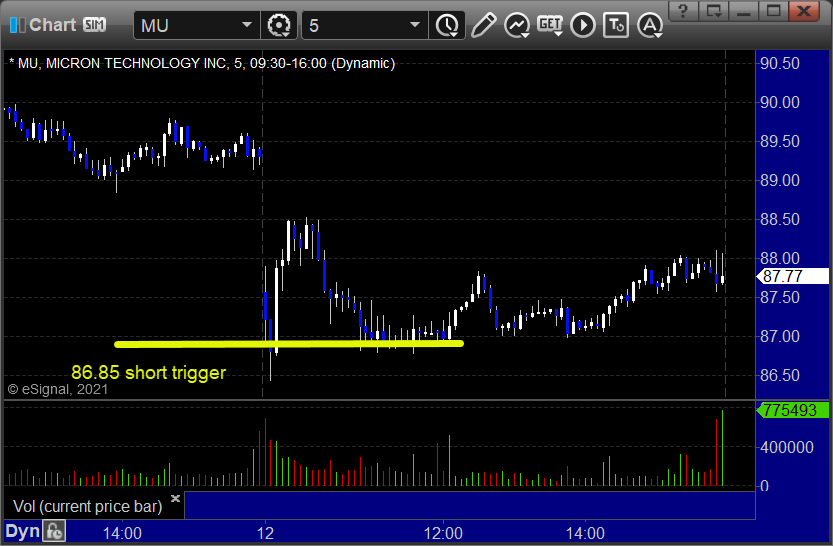
Task: Click the 89.50 price axis label
Action: click(x=779, y=141)
